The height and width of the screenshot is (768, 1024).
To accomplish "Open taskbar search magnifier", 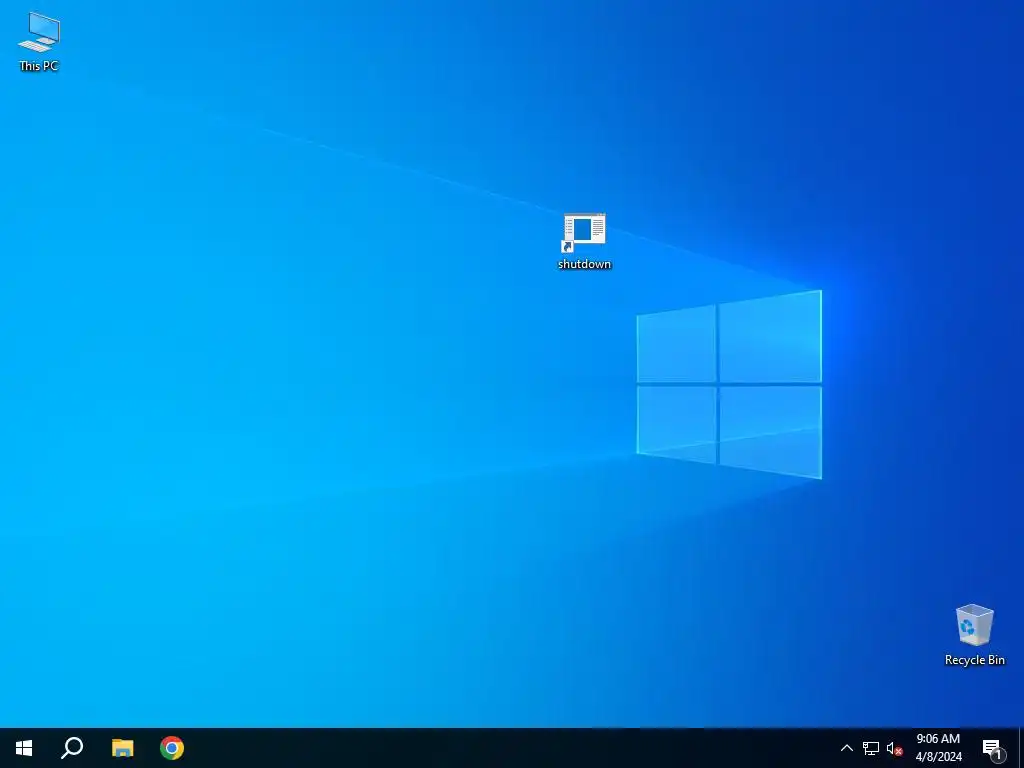I will [72, 748].
